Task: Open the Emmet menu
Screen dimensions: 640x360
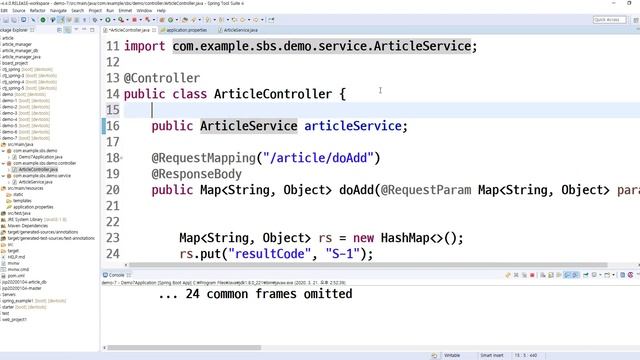Action: 125,11
